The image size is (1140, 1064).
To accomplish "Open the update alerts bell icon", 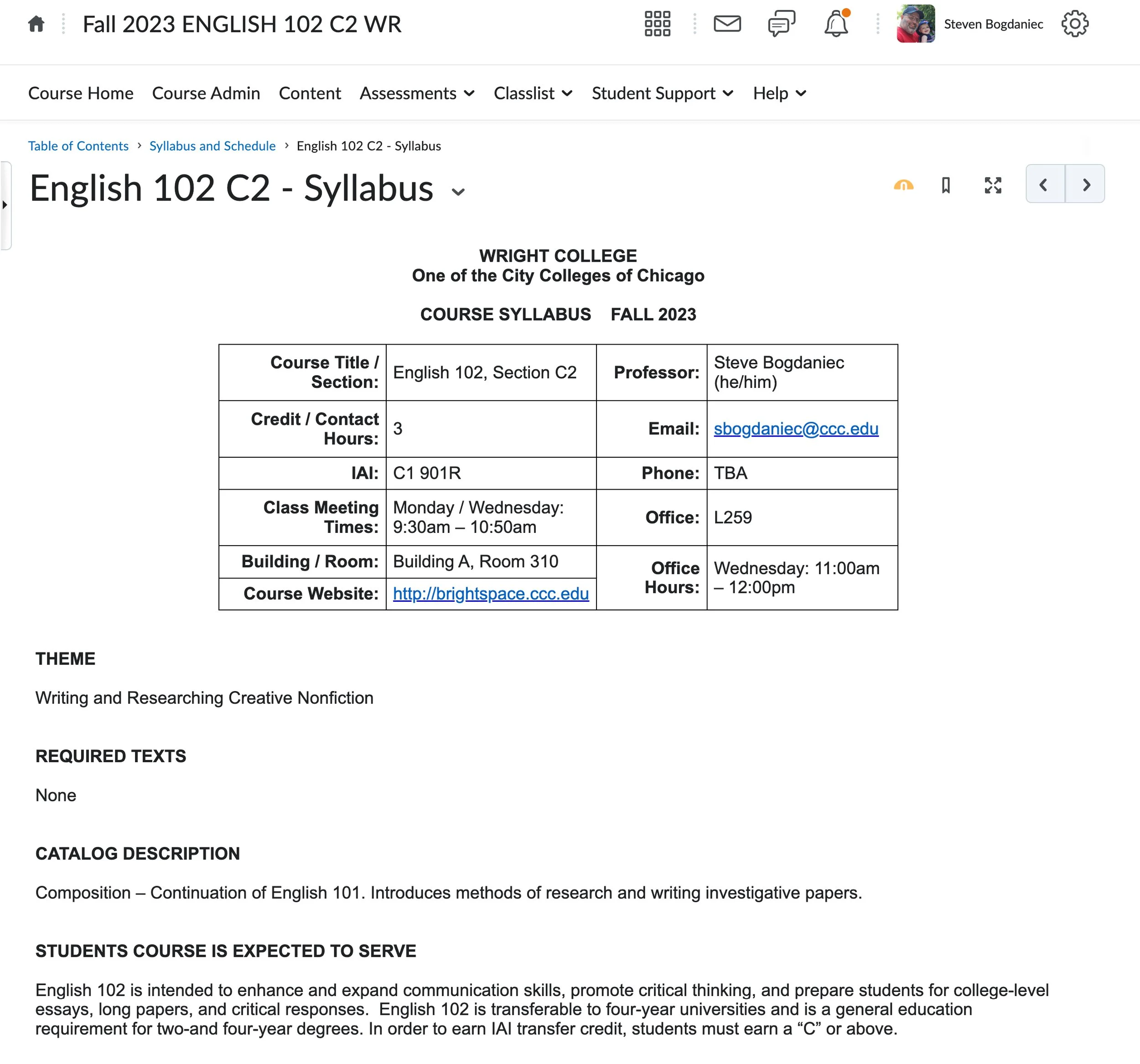I will [x=835, y=24].
